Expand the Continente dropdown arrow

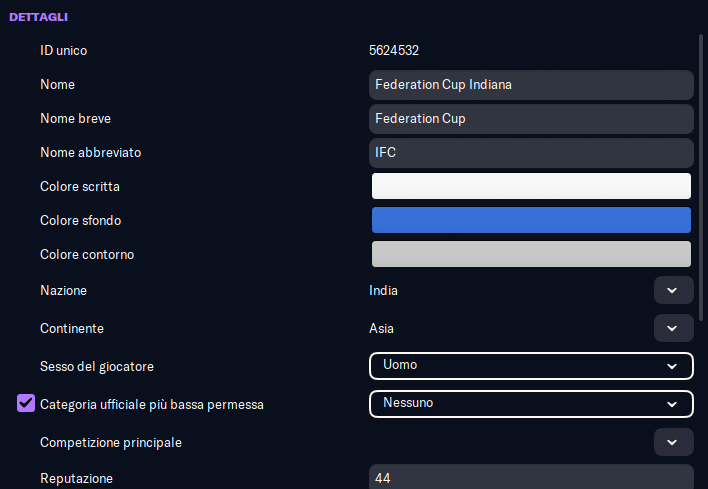point(673,328)
